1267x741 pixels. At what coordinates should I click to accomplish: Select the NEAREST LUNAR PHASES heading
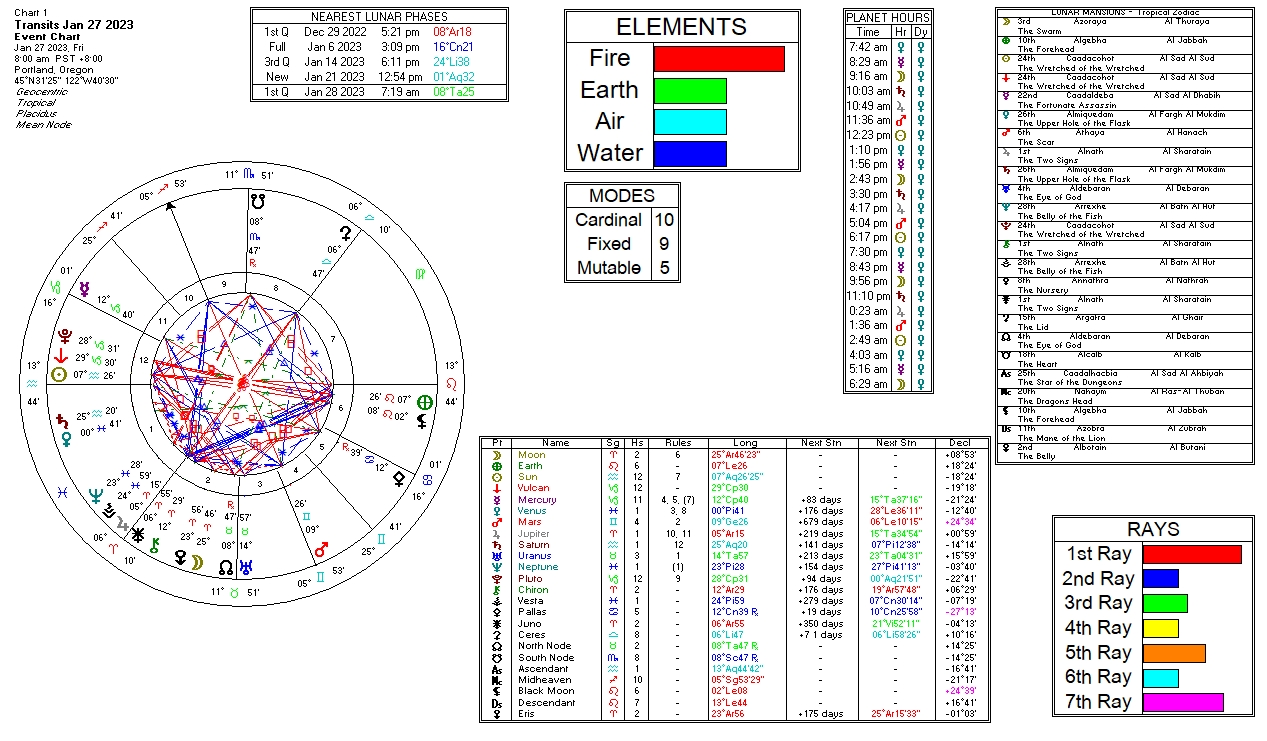[x=379, y=17]
